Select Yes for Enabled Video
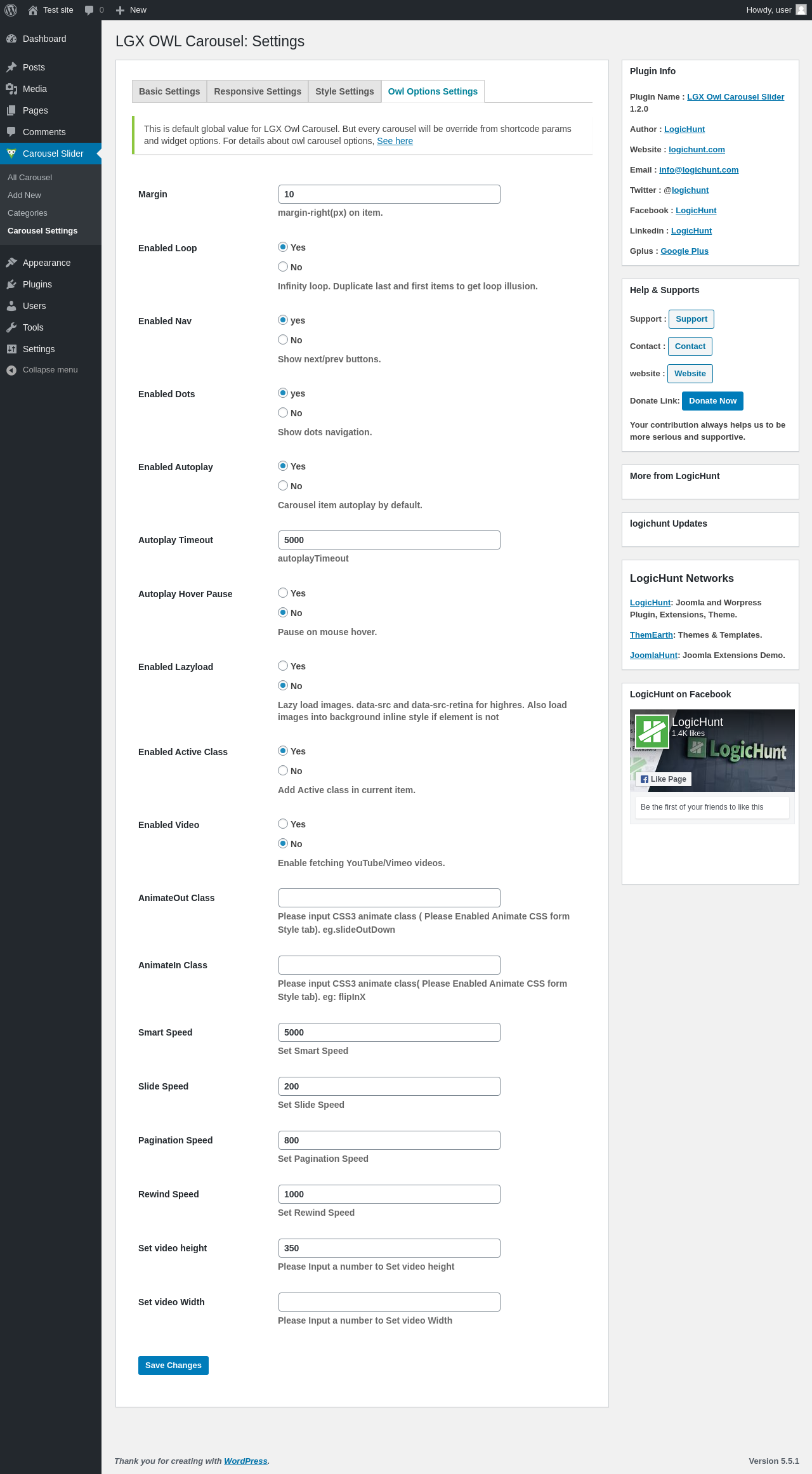The height and width of the screenshot is (1474, 812). pos(283,824)
